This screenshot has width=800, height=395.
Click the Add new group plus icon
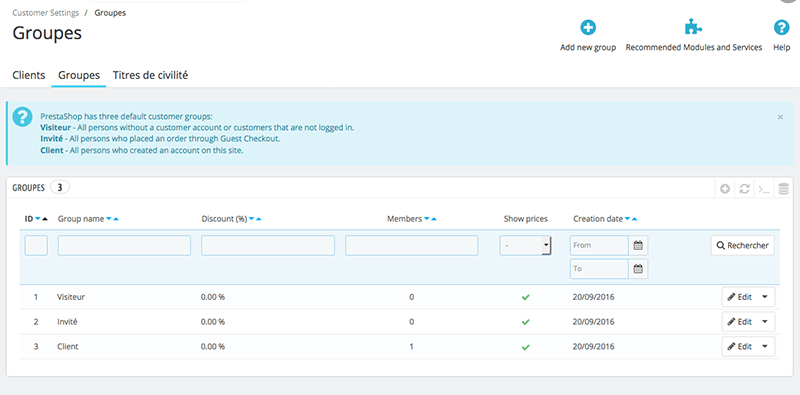588,28
